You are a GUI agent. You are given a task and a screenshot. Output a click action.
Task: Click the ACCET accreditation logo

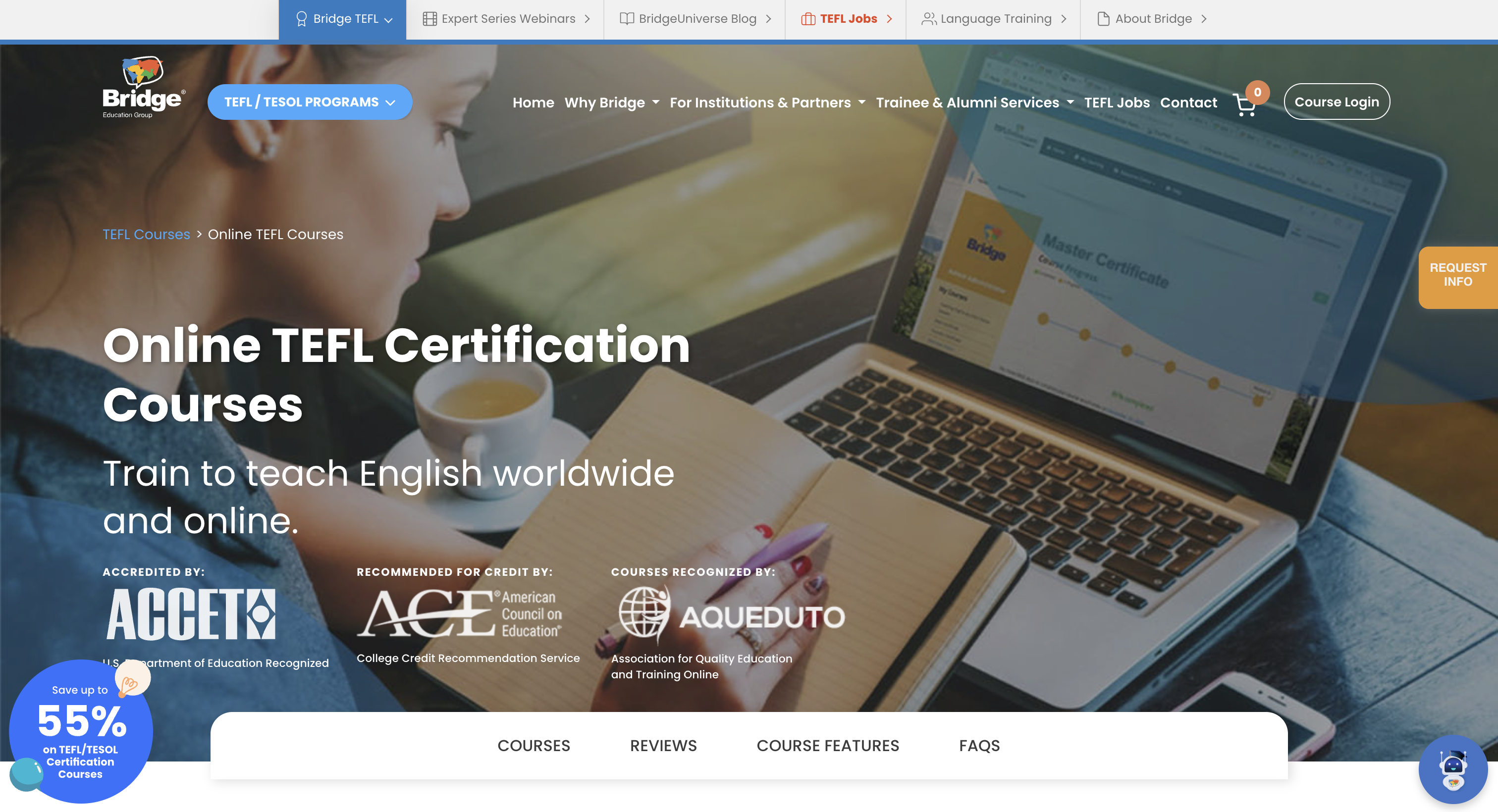[191, 614]
